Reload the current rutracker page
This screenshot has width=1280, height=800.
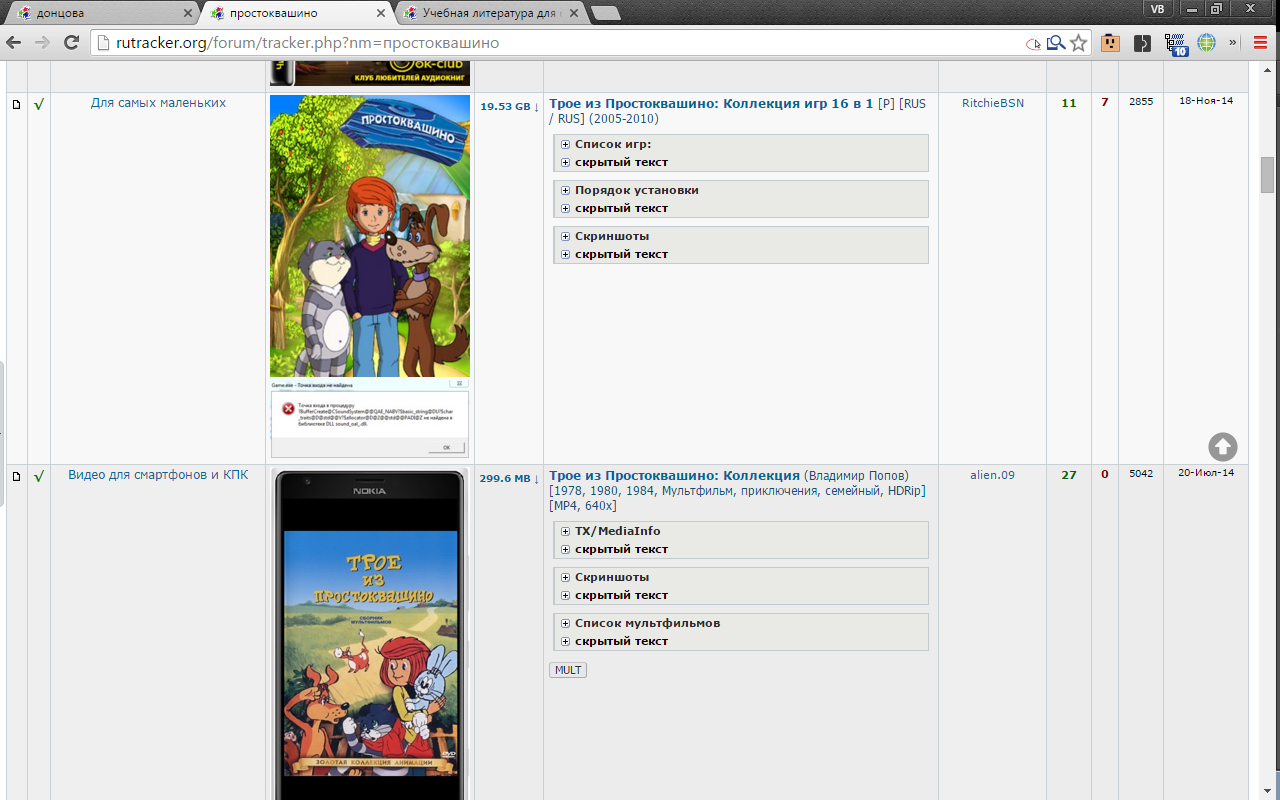71,43
